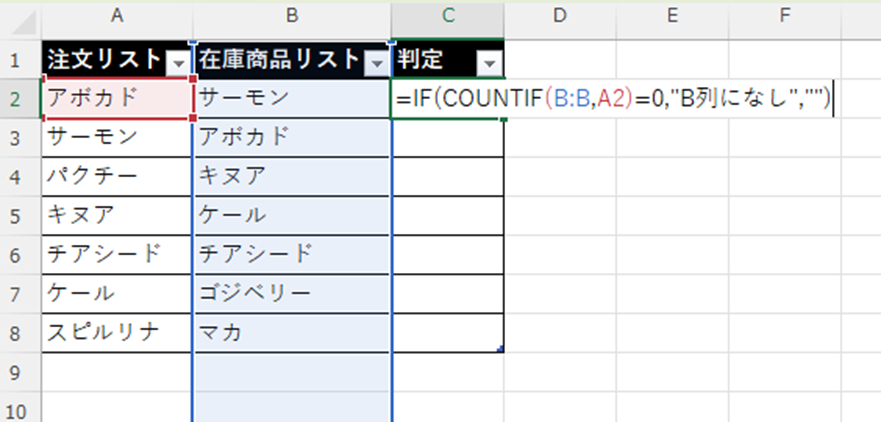Click the formula text in cell C2
The image size is (881, 422).
pos(612,99)
